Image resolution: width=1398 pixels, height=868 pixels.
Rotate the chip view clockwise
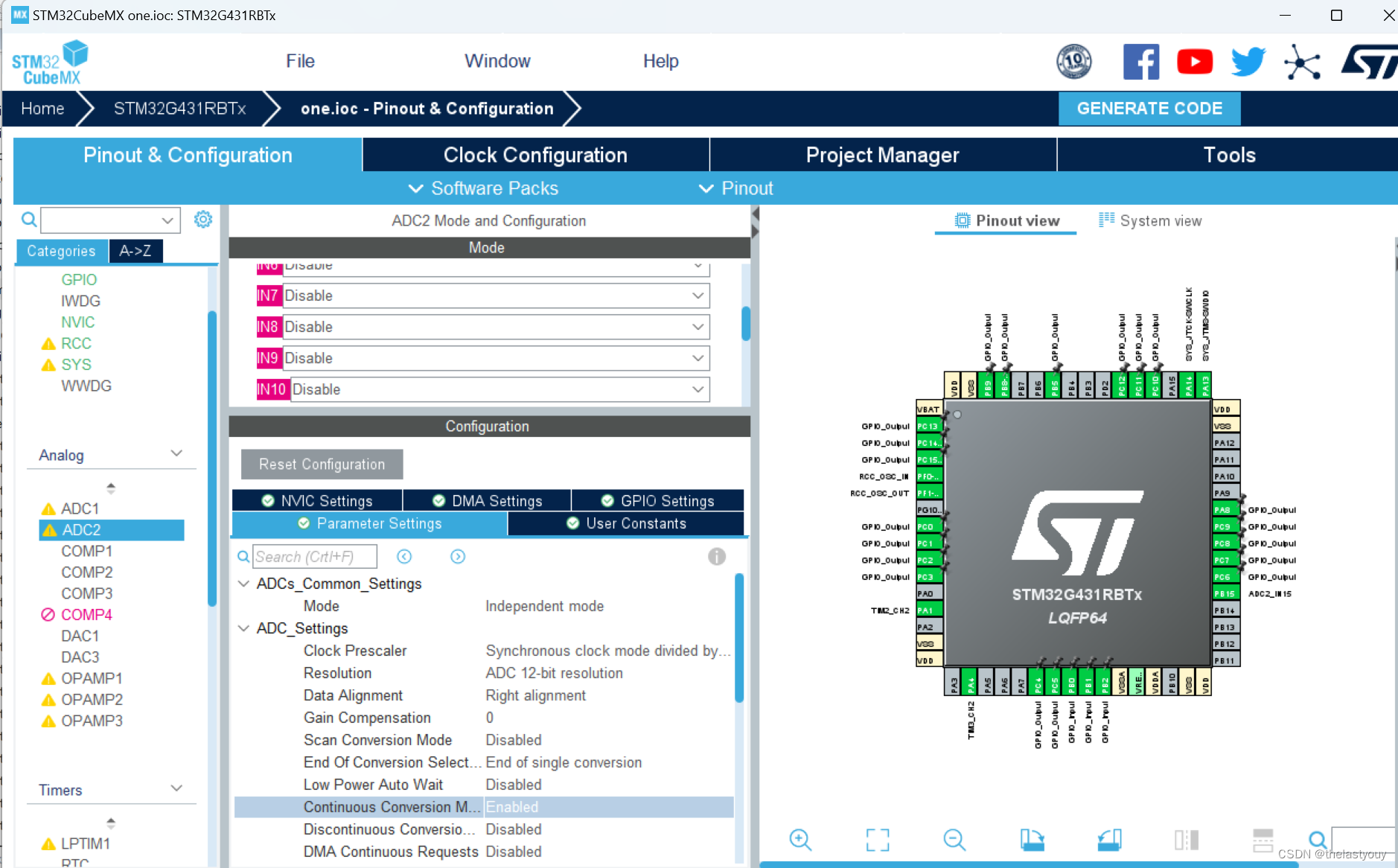click(1034, 840)
